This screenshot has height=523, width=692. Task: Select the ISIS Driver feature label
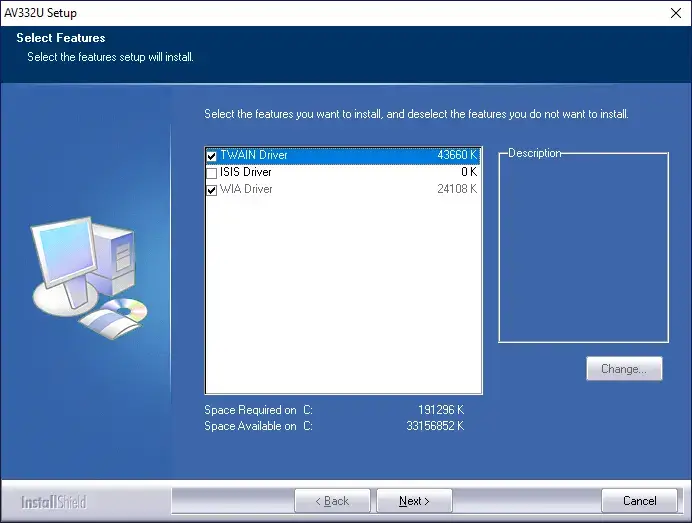click(245, 173)
